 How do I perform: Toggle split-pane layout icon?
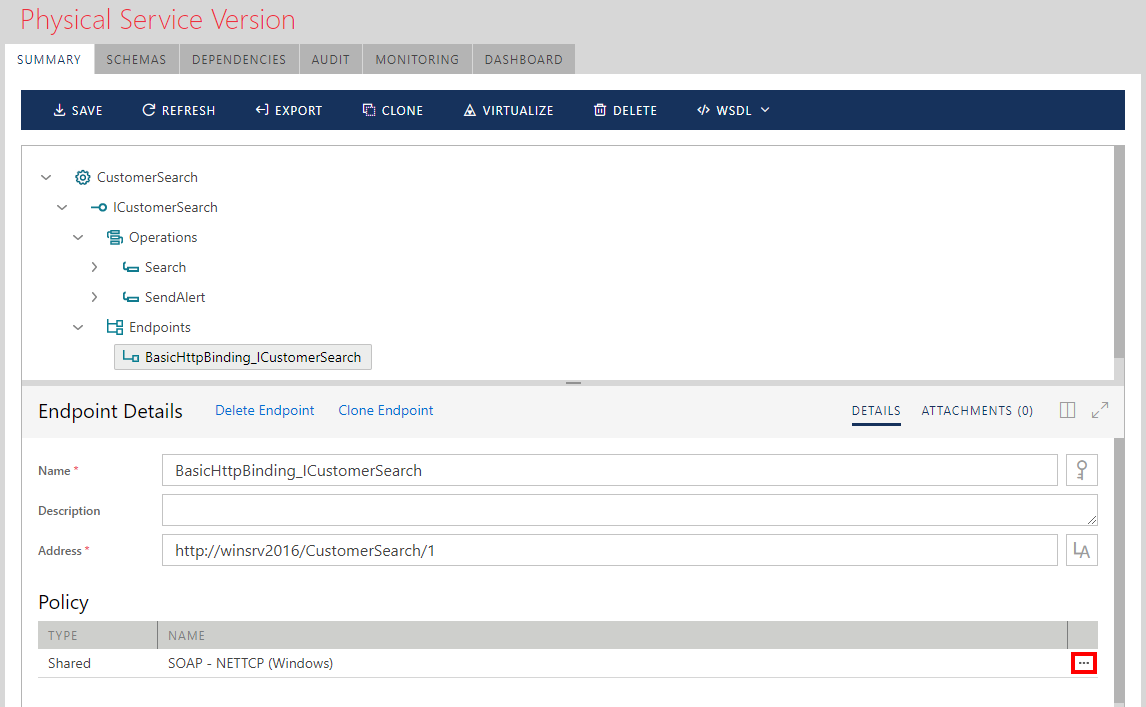pyautogui.click(x=1067, y=410)
